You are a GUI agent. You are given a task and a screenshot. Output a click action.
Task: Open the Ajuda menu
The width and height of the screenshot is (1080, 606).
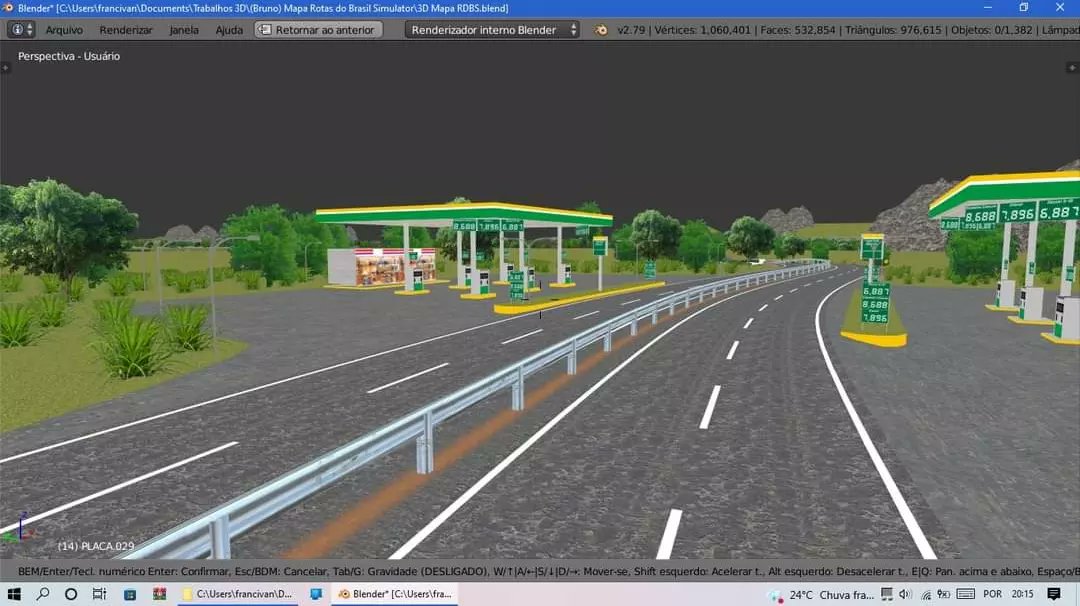[x=229, y=30]
